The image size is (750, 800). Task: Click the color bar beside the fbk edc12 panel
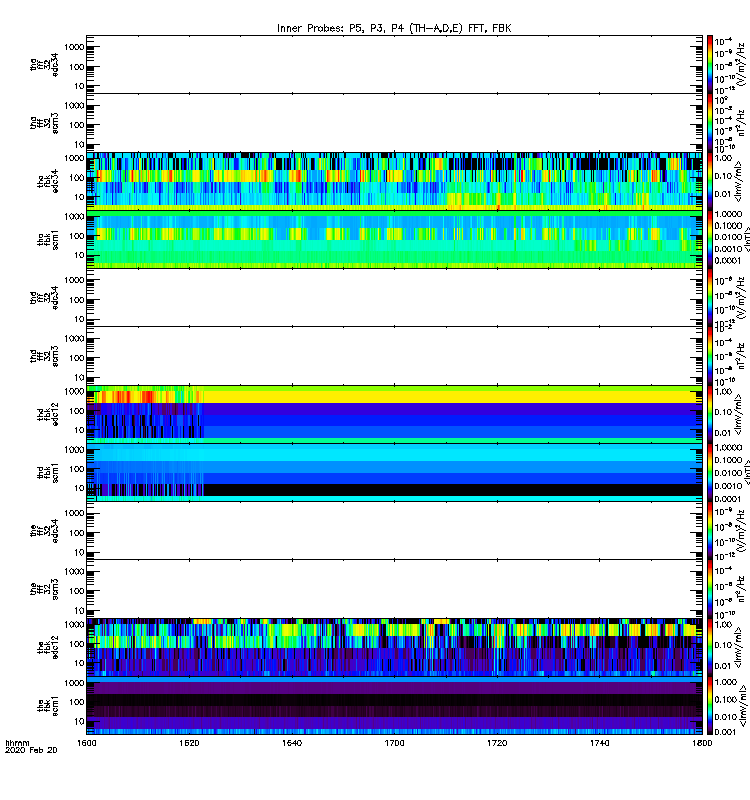point(710,647)
